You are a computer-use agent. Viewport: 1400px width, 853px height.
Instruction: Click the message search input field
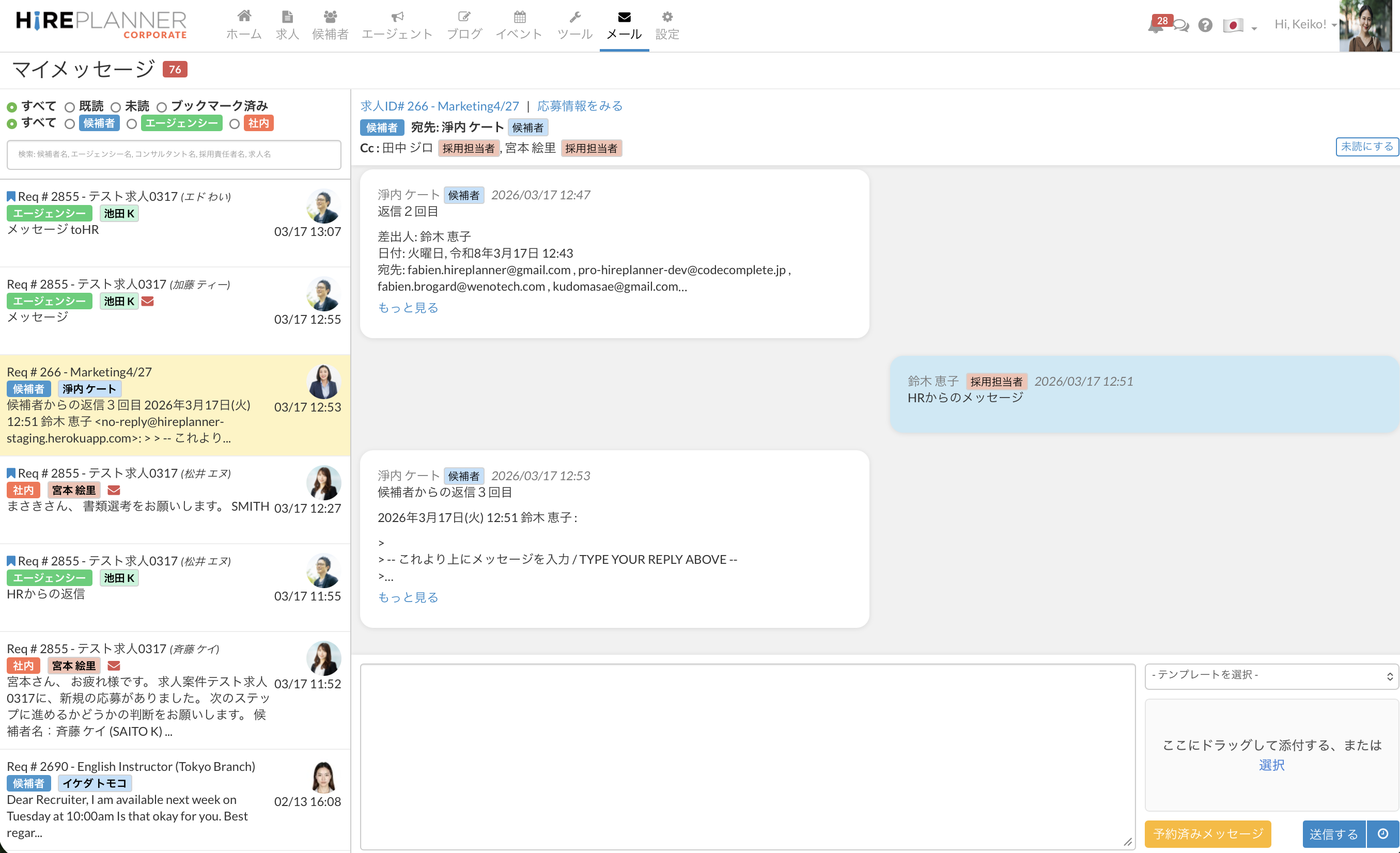(x=174, y=154)
